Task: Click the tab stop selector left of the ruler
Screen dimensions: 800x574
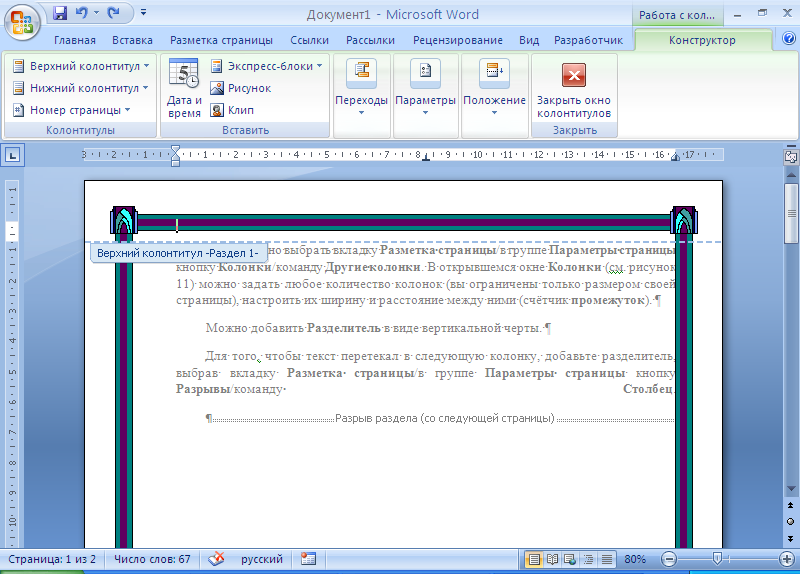Action: tap(13, 155)
